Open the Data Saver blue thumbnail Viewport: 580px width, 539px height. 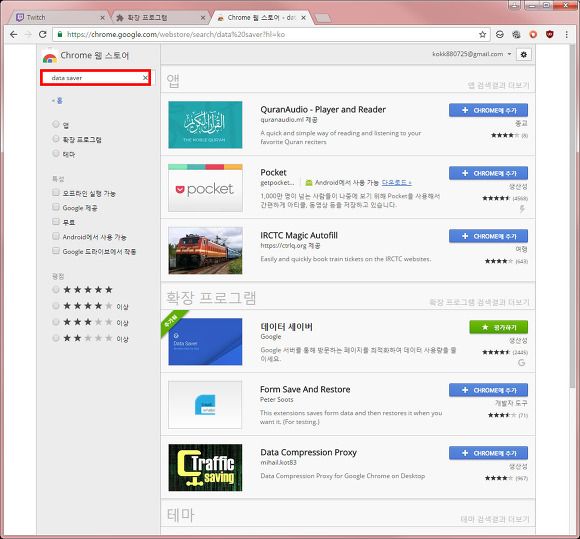tap(205, 341)
